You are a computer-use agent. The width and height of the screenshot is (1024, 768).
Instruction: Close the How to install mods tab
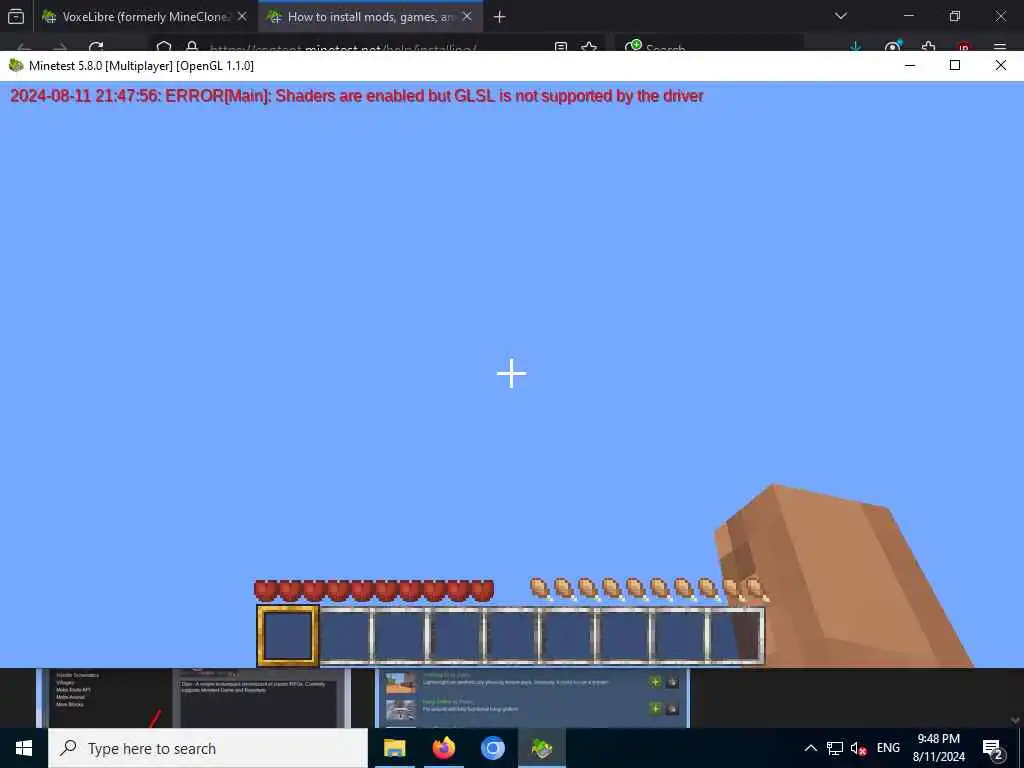tap(467, 17)
